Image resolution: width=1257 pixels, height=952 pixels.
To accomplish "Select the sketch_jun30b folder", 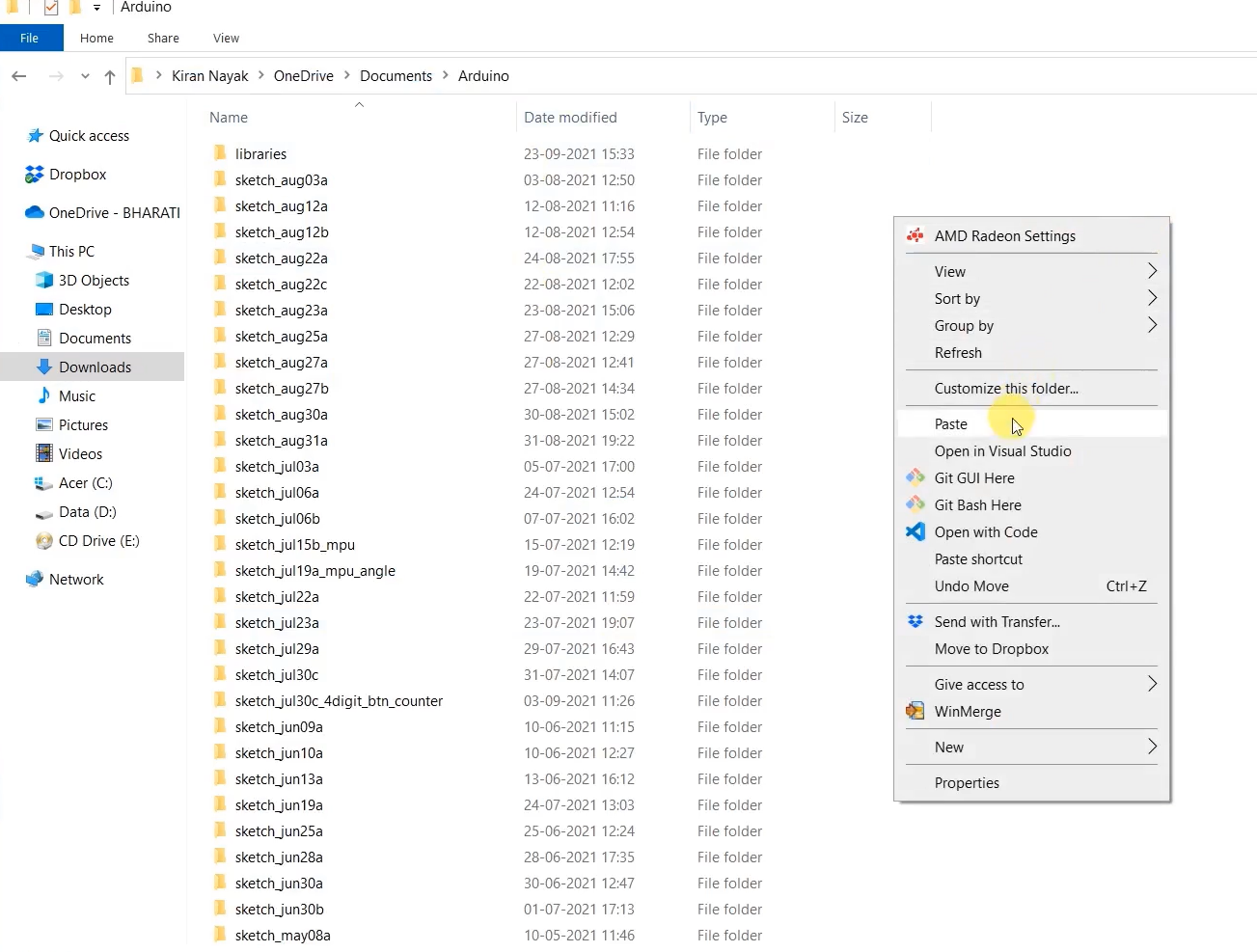I will click(x=279, y=909).
